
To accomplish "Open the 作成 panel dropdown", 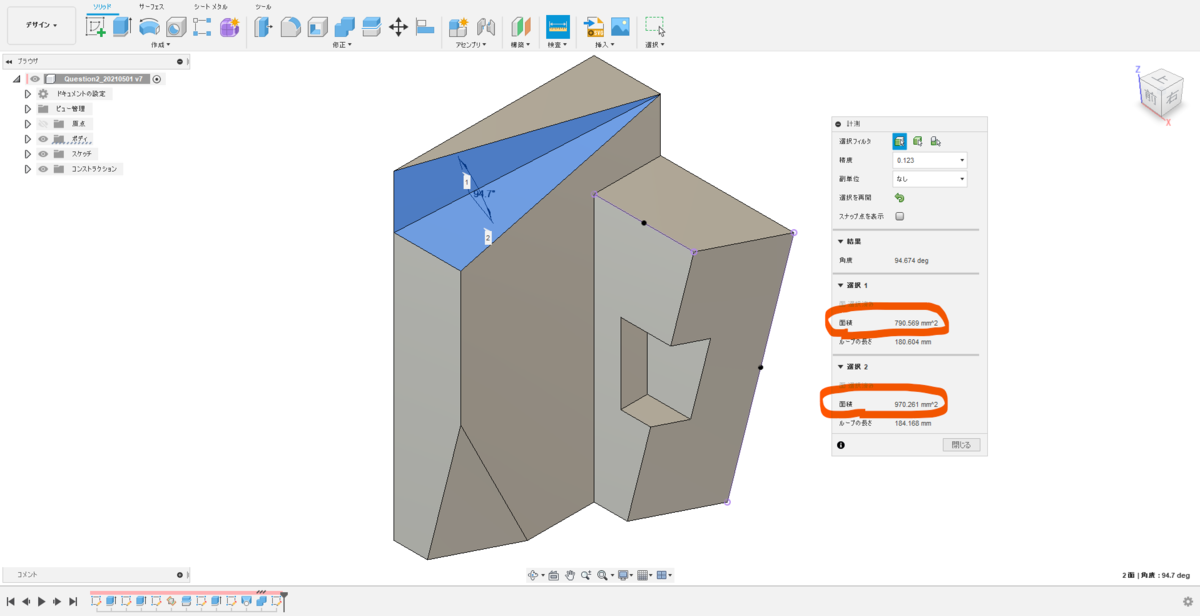I will point(160,45).
